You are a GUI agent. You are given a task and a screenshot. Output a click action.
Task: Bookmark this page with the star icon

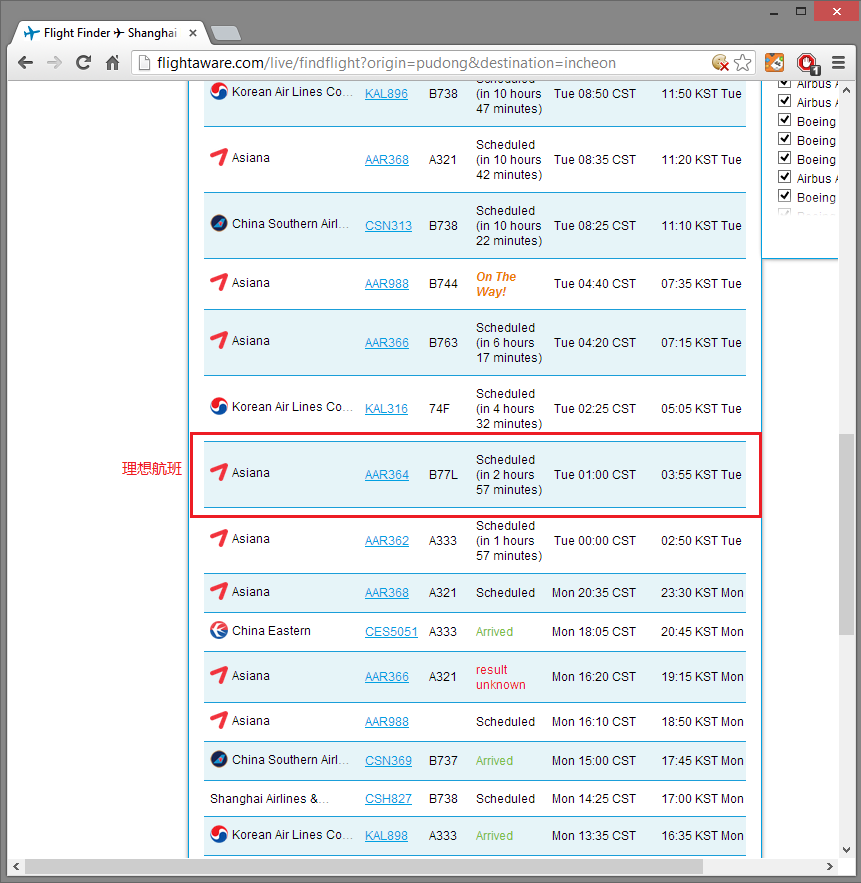point(743,63)
